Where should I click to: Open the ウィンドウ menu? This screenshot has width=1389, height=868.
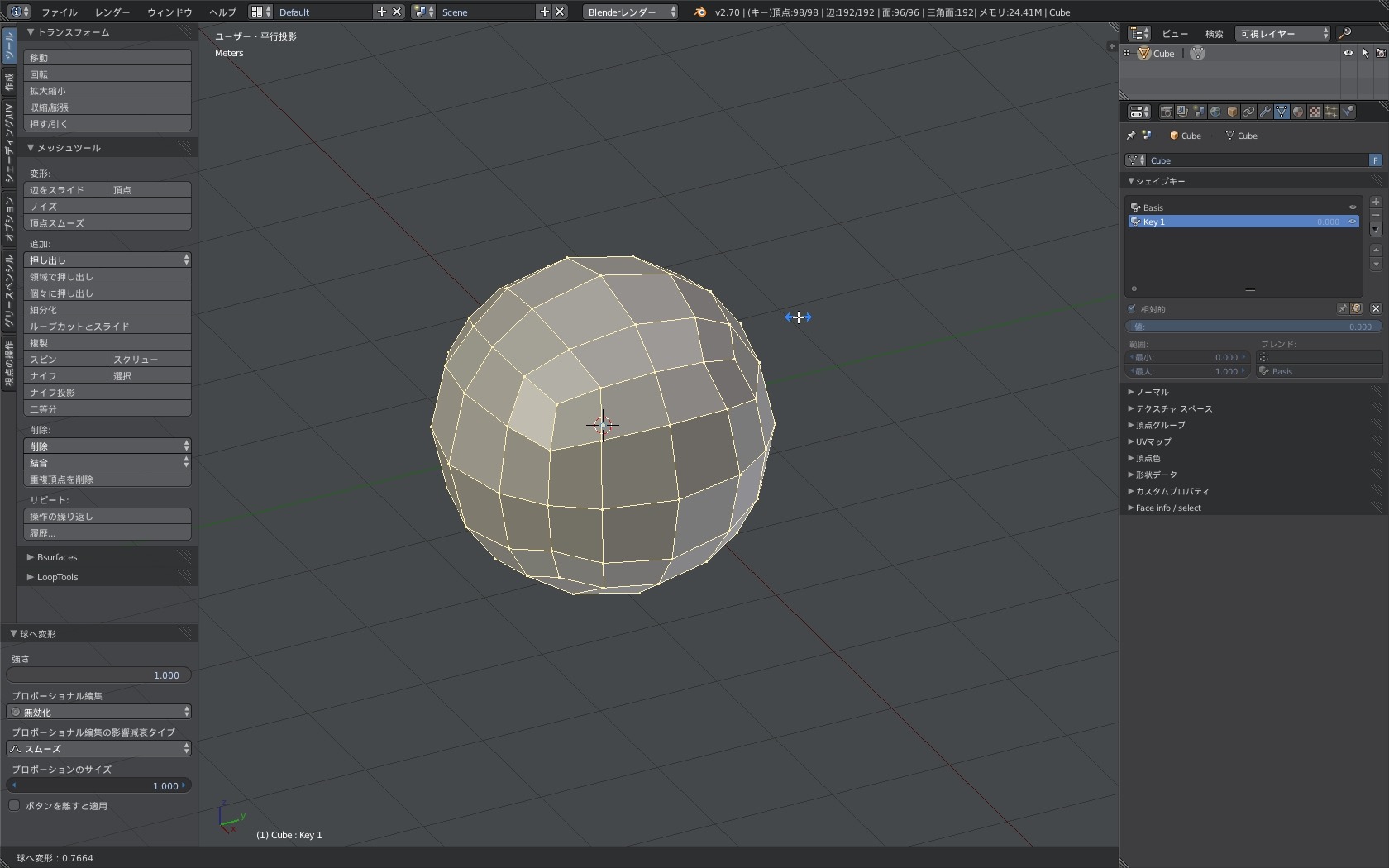point(169,12)
